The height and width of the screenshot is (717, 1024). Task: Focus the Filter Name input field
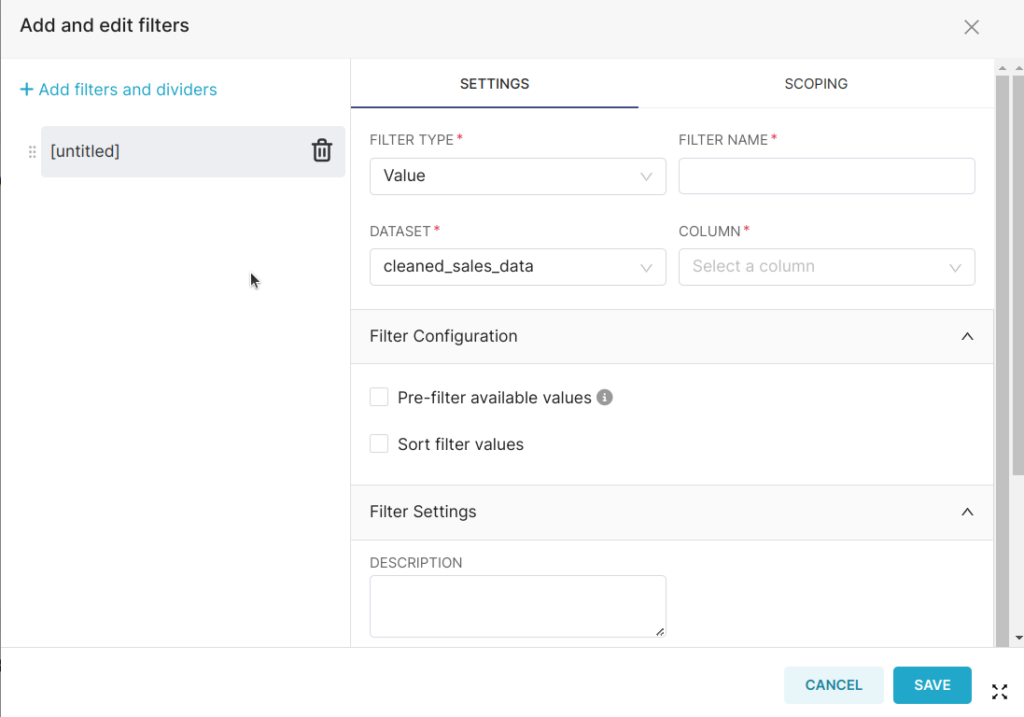[826, 176]
